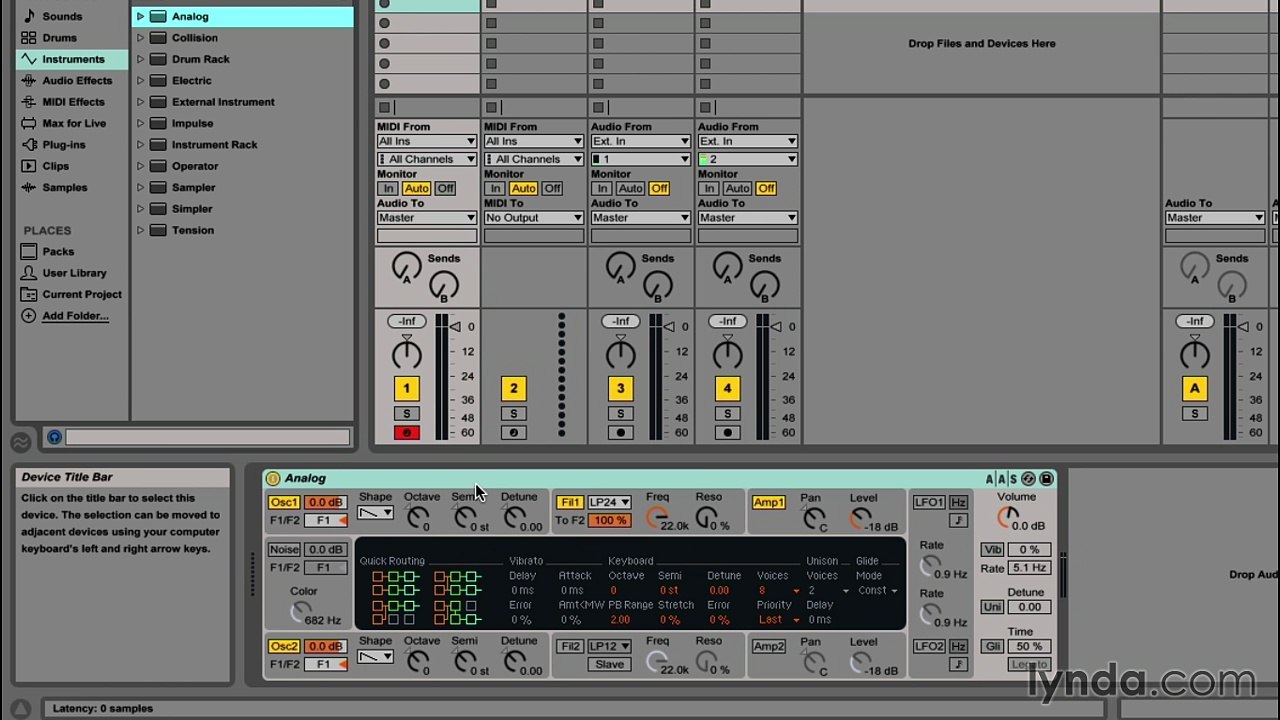This screenshot has width=1280, height=720.
Task: Select the Audio Effects browser category
Action: pyautogui.click(x=77, y=81)
